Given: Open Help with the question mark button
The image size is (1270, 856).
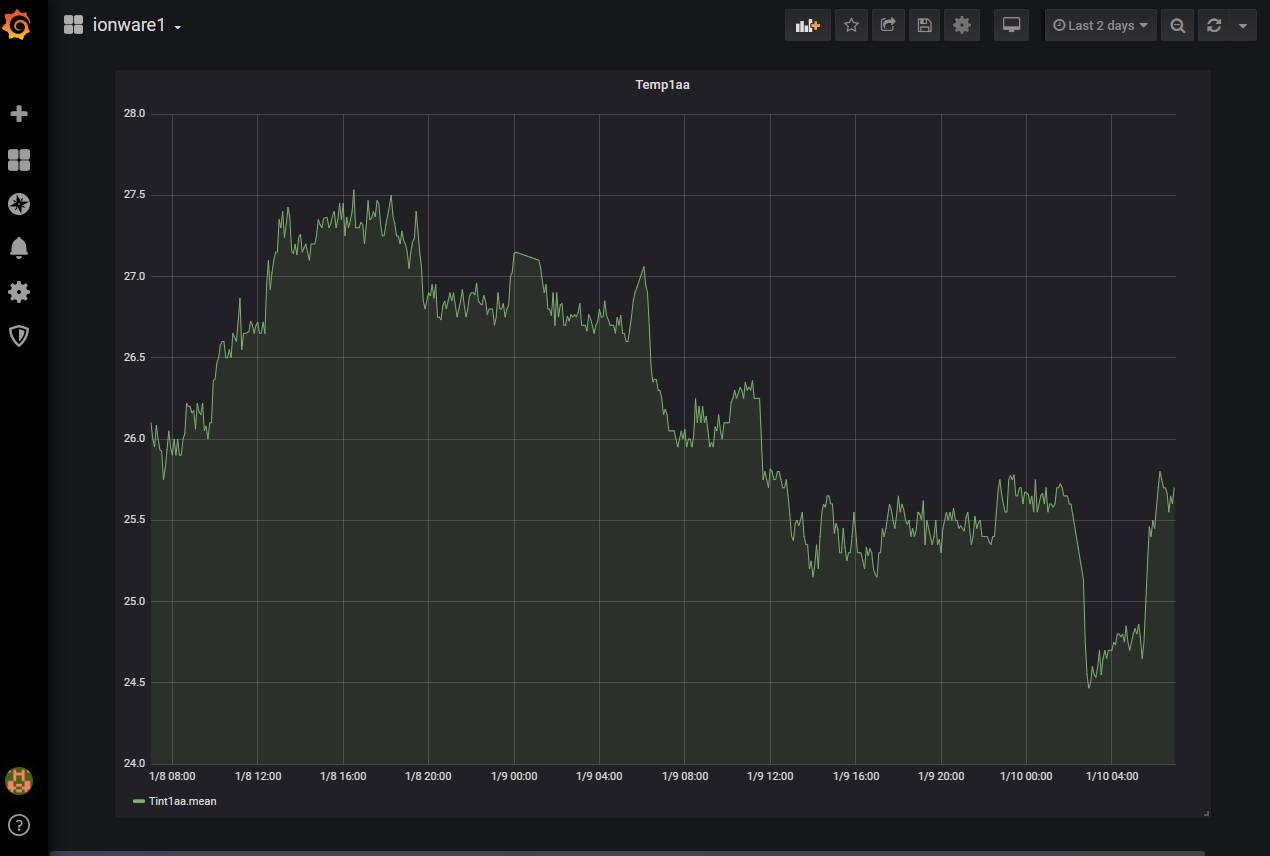Looking at the screenshot, I should click(20, 825).
